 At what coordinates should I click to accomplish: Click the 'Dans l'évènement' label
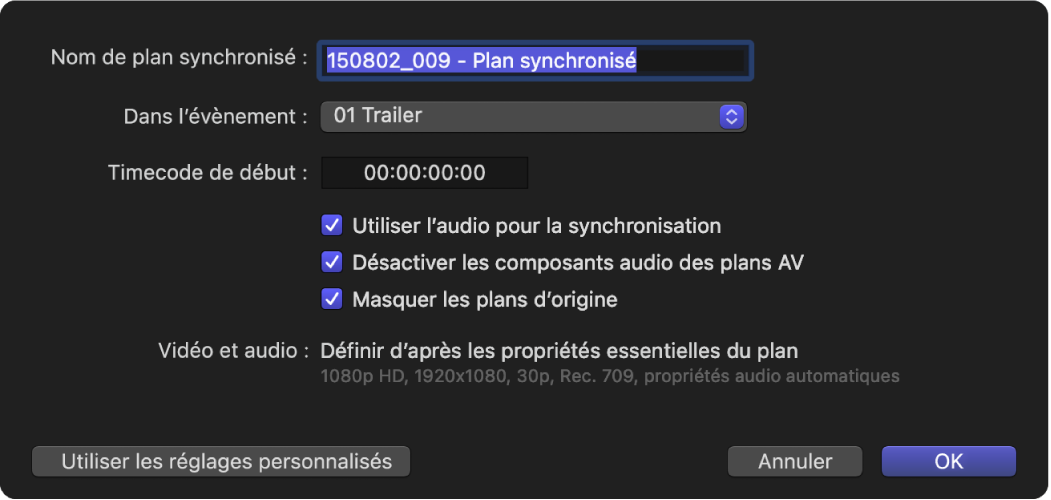215,116
